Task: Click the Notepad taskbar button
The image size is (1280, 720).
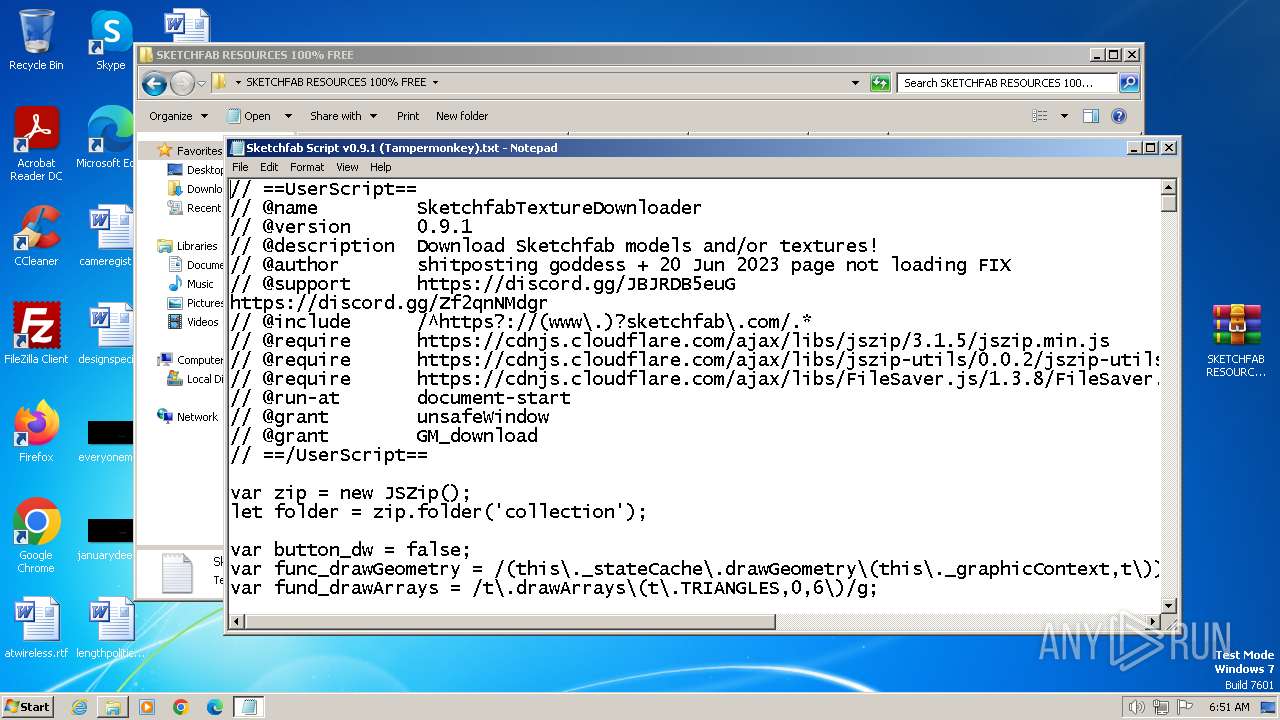Action: point(248,707)
